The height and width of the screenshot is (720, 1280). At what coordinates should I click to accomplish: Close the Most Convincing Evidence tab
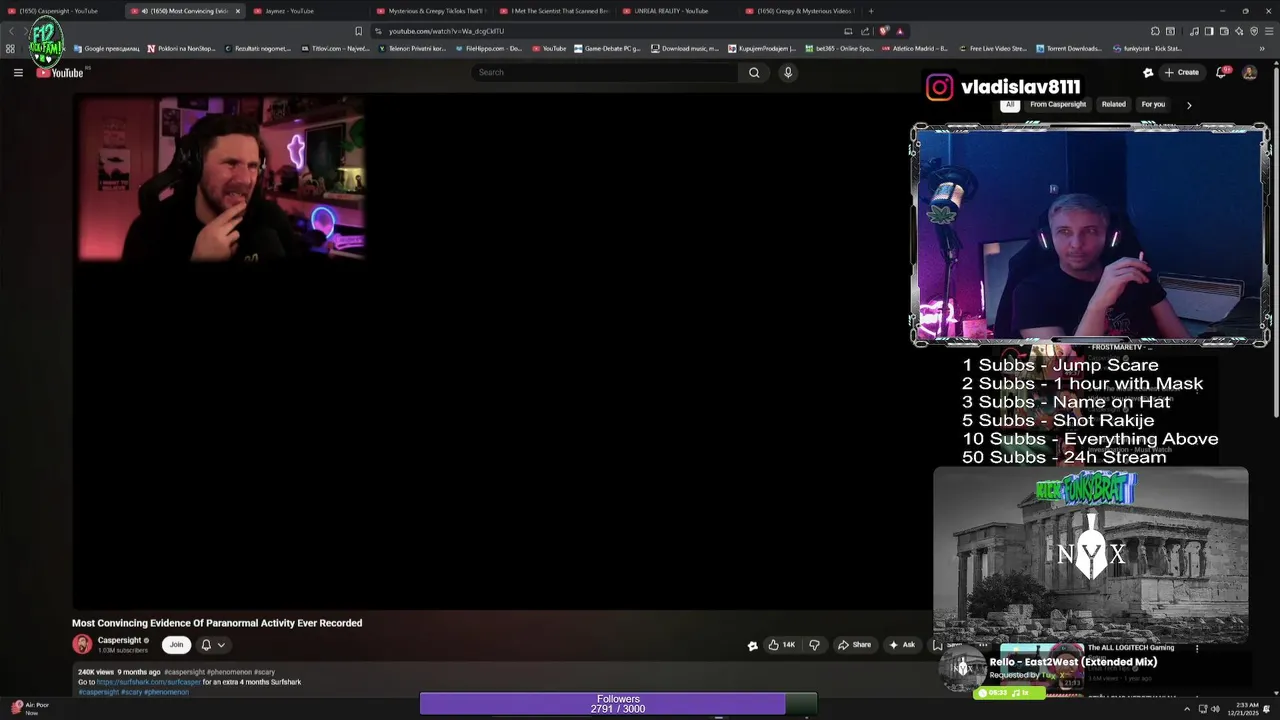[238, 11]
